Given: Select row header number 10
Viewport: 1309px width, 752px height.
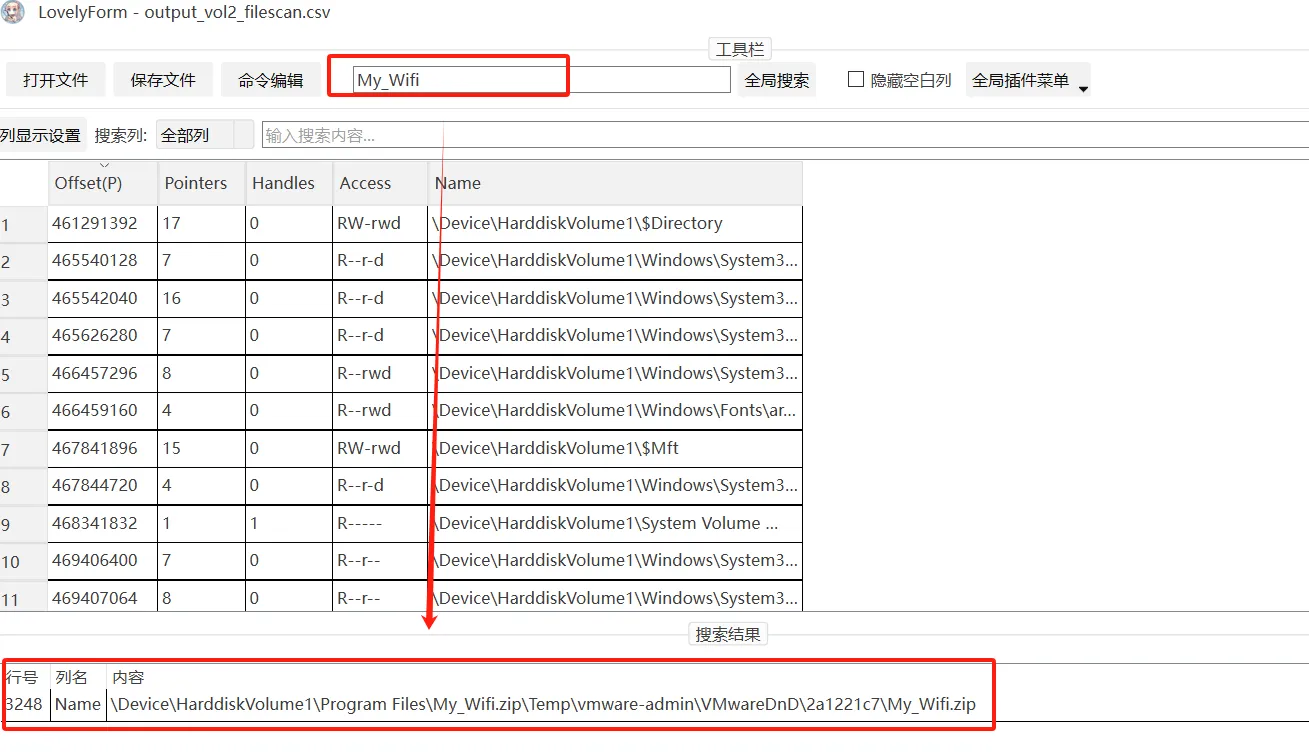Looking at the screenshot, I should tap(24, 561).
